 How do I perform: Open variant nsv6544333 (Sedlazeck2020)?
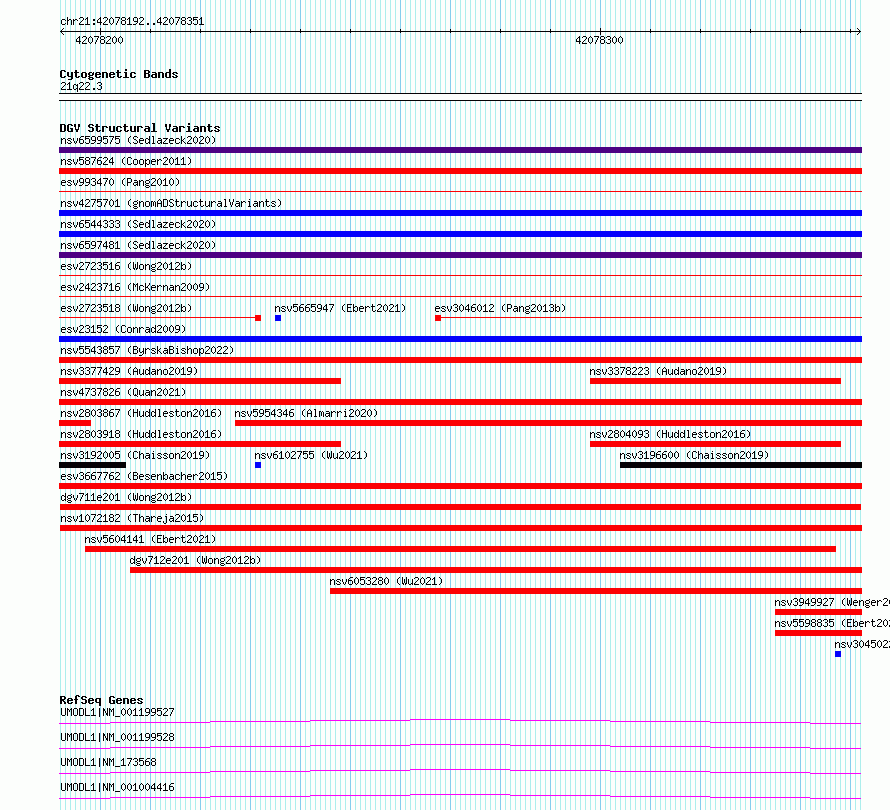(x=138, y=224)
